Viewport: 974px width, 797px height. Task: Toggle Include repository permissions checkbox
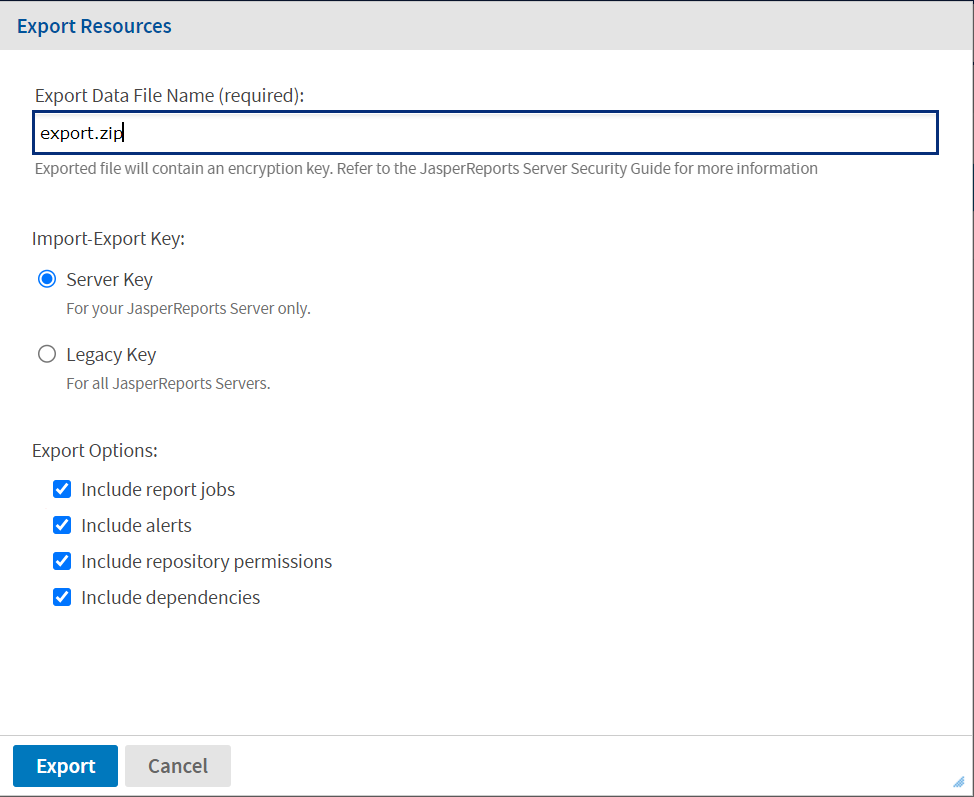(x=62, y=562)
